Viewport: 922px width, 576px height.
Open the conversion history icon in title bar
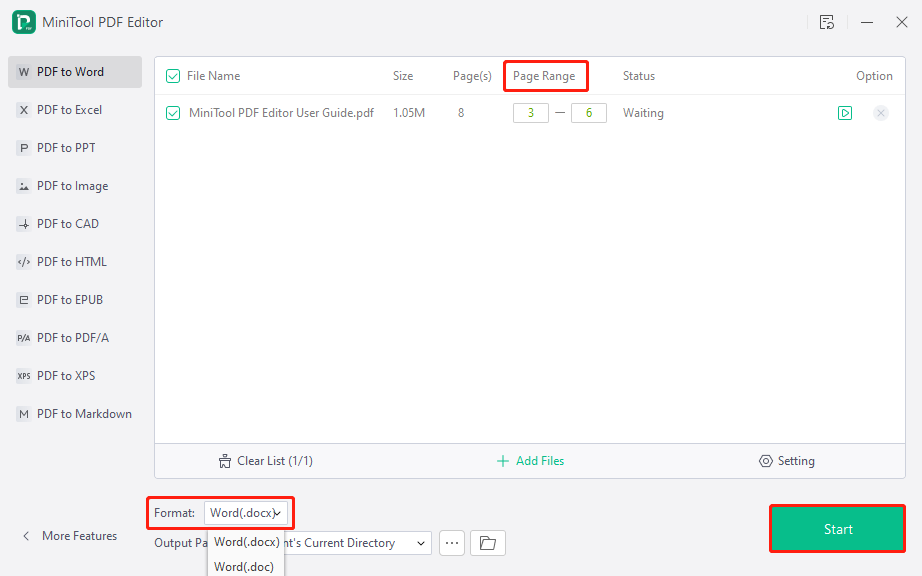[827, 22]
